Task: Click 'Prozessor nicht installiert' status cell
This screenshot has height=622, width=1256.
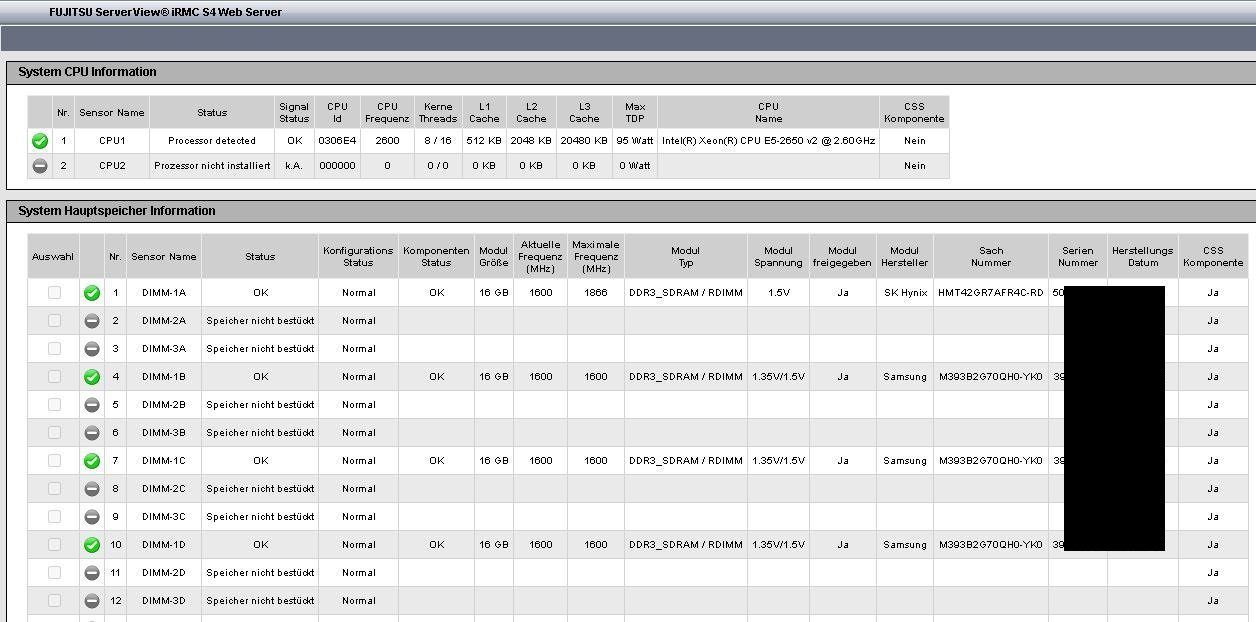Action: click(x=212, y=165)
